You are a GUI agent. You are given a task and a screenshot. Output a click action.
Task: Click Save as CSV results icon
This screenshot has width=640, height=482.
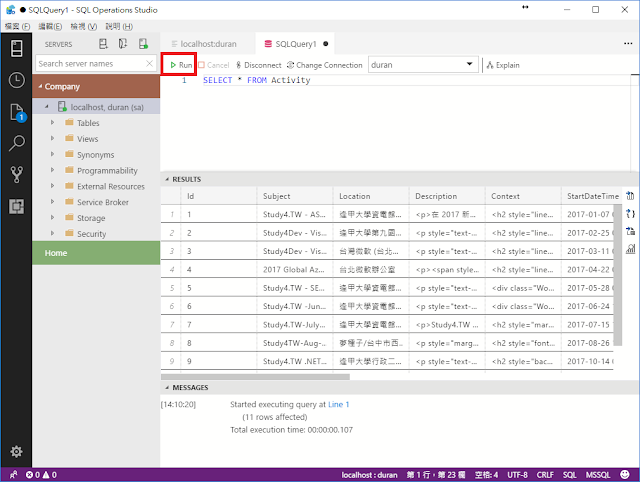pyautogui.click(x=630, y=196)
